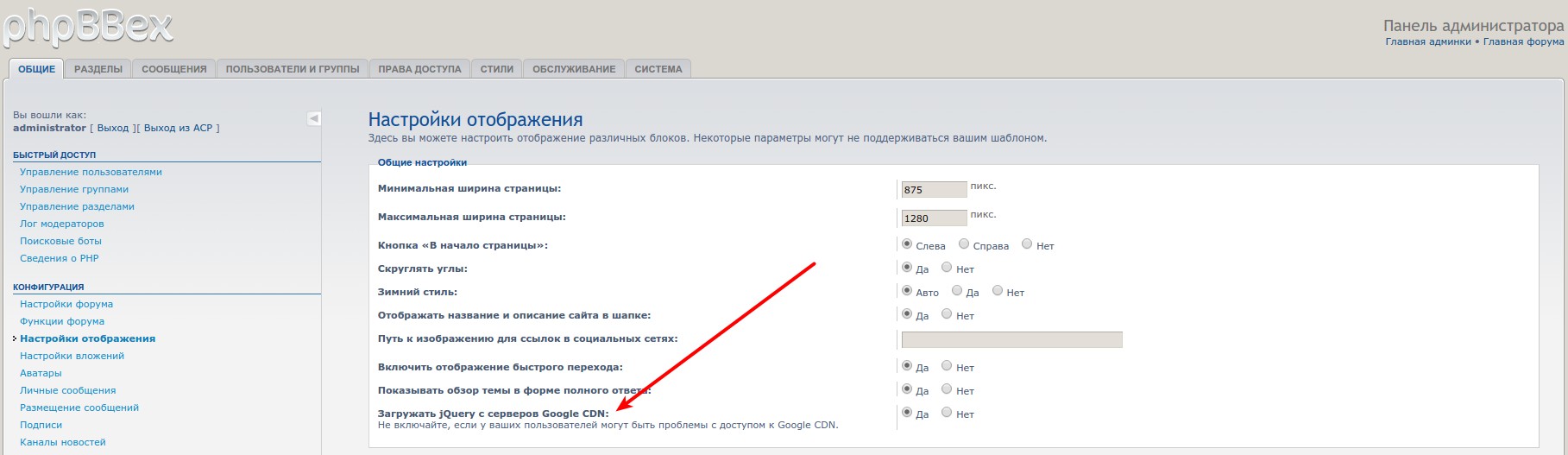Click the social network image path field
The height and width of the screenshot is (455, 1568).
(1011, 339)
